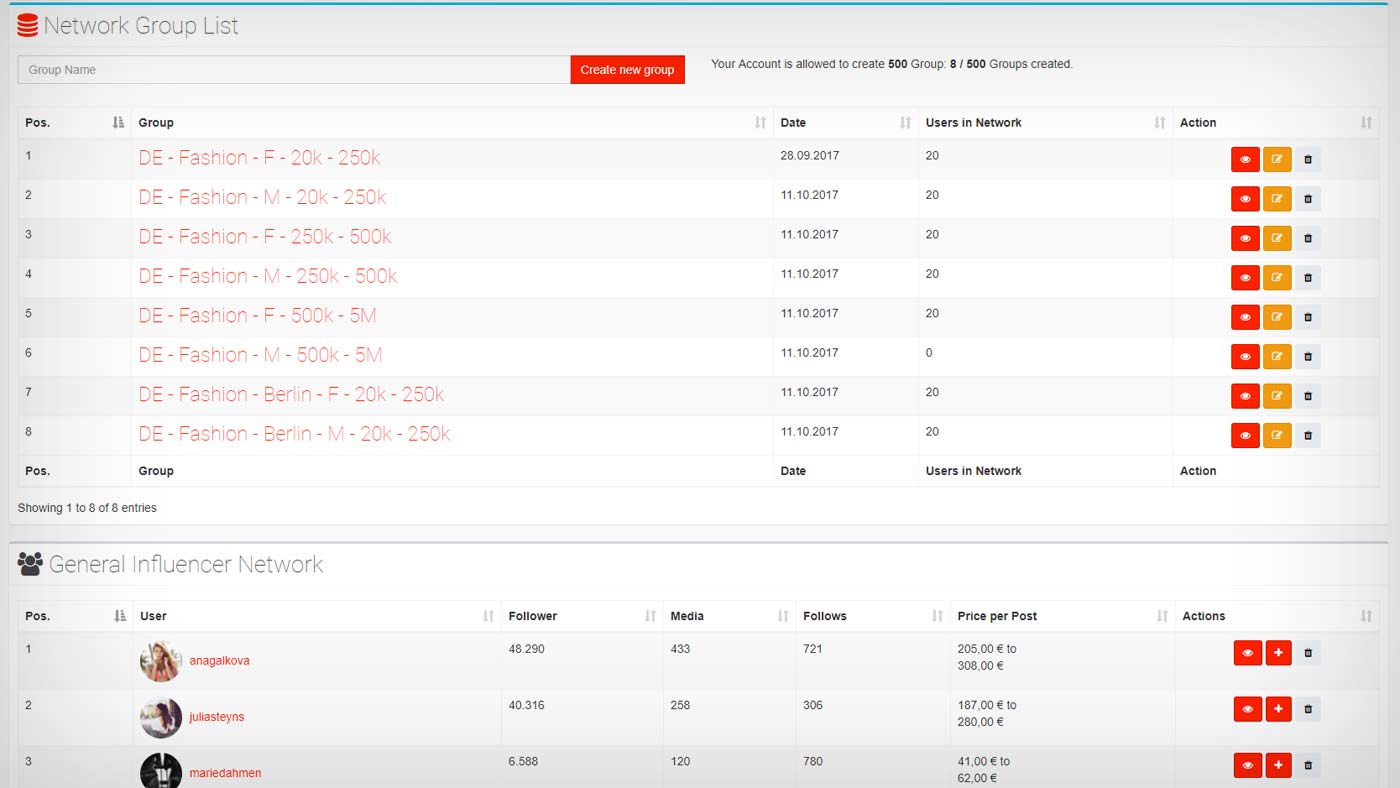
Task: Delete group DE - Fashion - F - 250k - 500k
Action: tap(1308, 239)
